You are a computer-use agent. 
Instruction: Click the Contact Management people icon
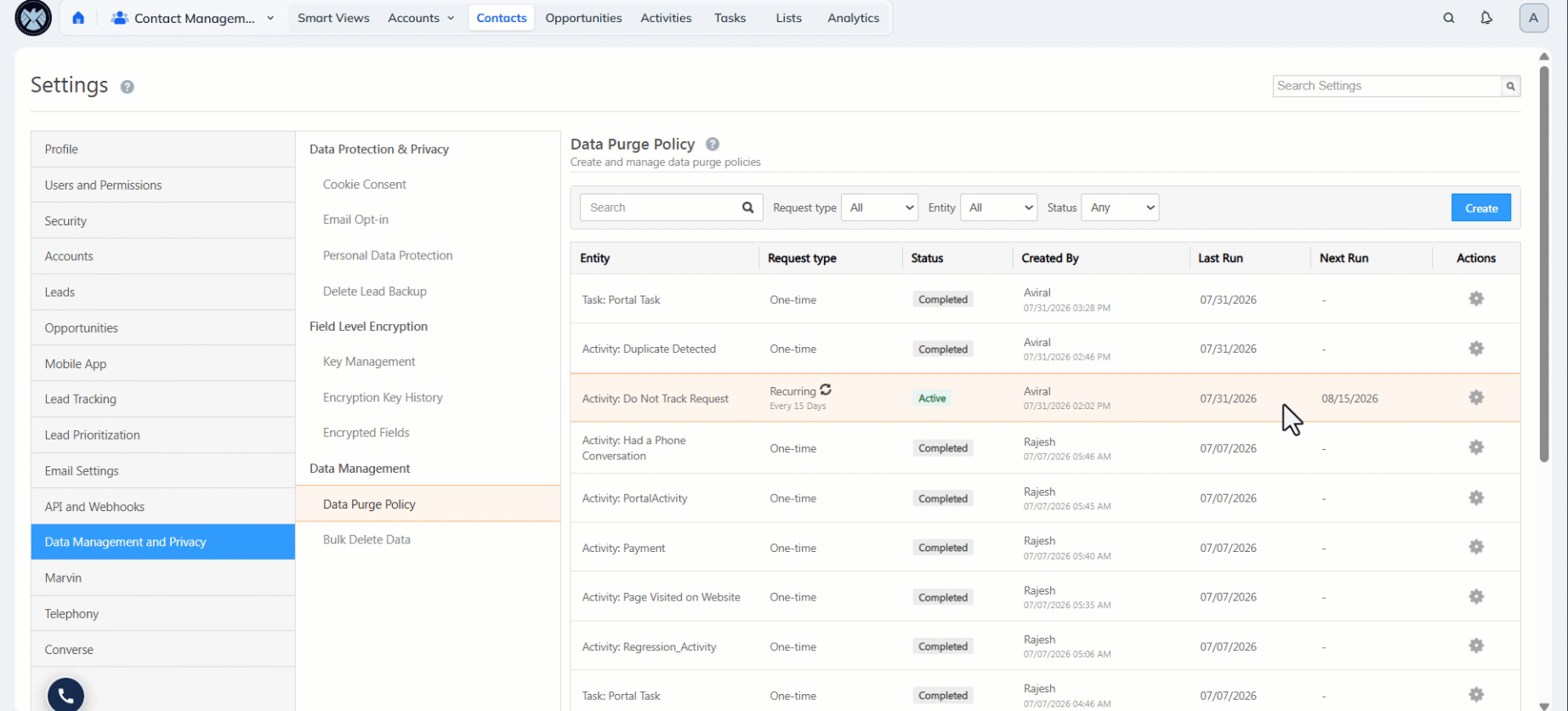[120, 18]
